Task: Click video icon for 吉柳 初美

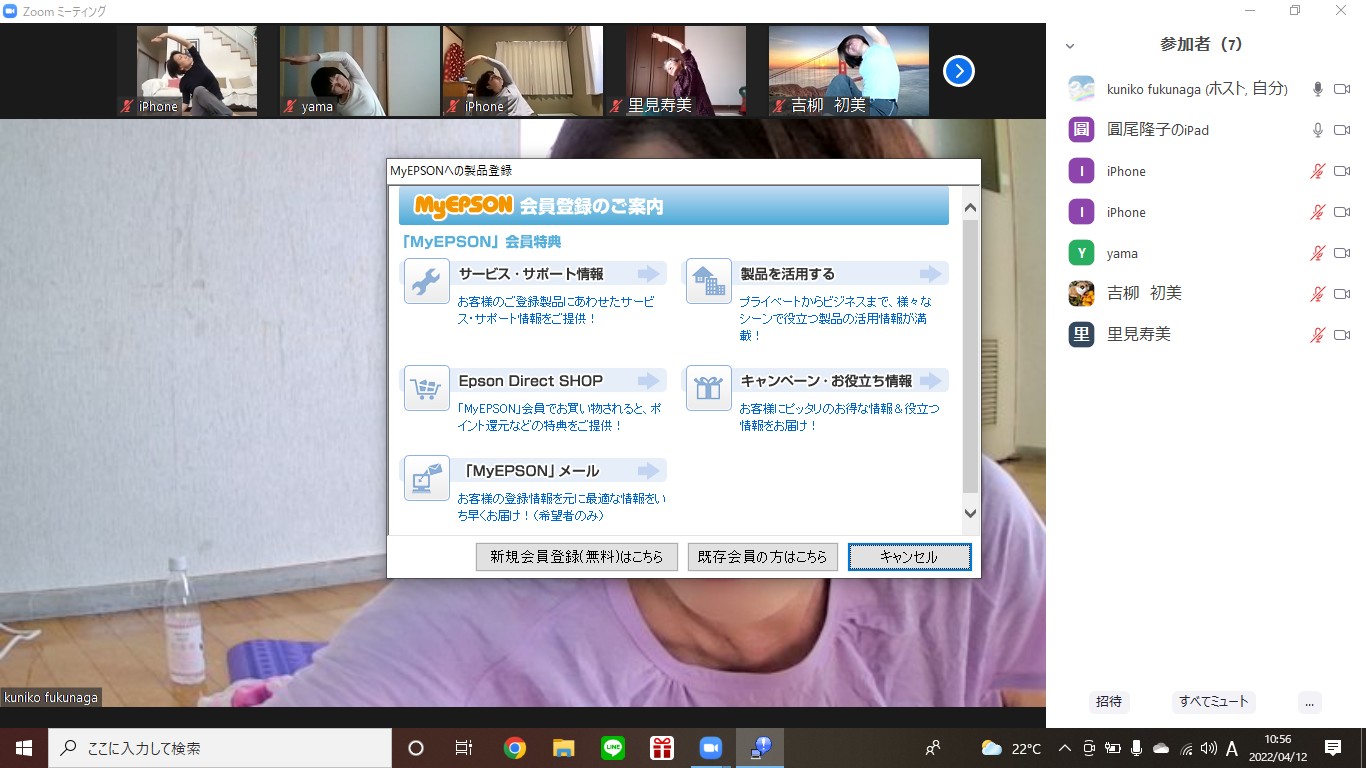Action: click(x=1342, y=294)
